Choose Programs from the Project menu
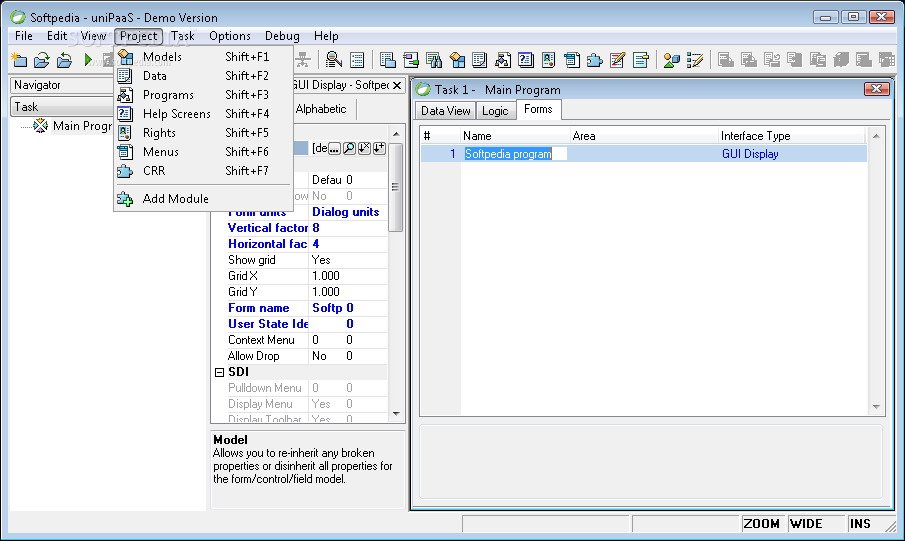 tap(202, 95)
